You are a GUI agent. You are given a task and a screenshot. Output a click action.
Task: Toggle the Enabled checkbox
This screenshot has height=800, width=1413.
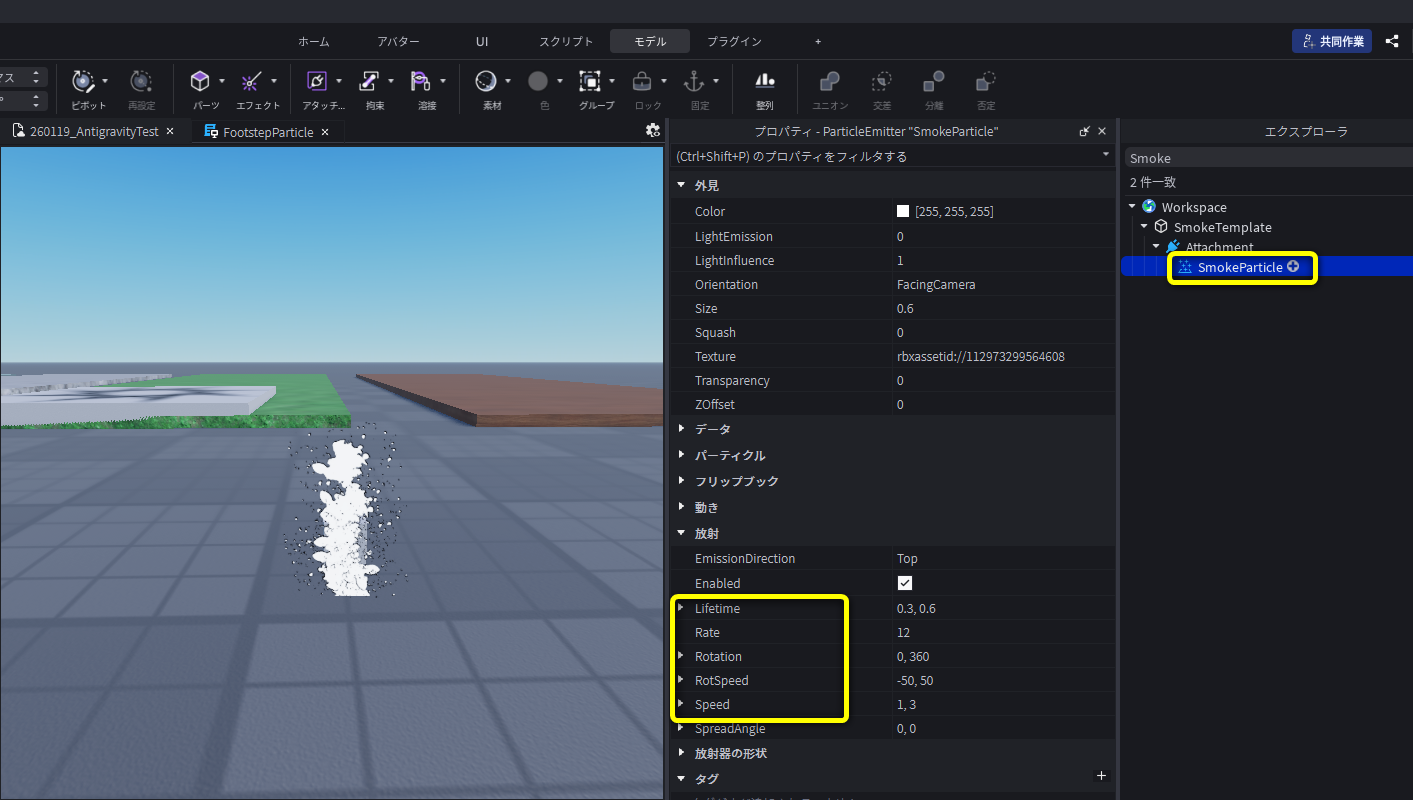(x=905, y=583)
